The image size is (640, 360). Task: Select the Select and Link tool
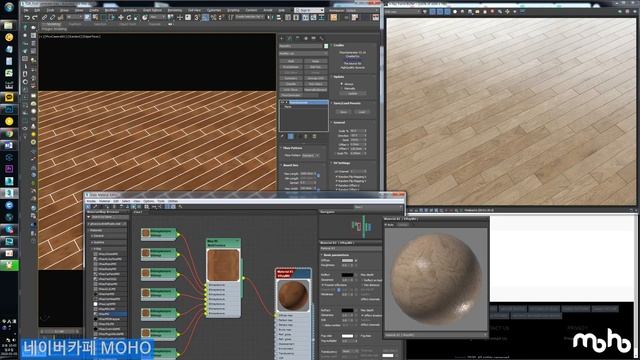pyautogui.click(x=44, y=18)
